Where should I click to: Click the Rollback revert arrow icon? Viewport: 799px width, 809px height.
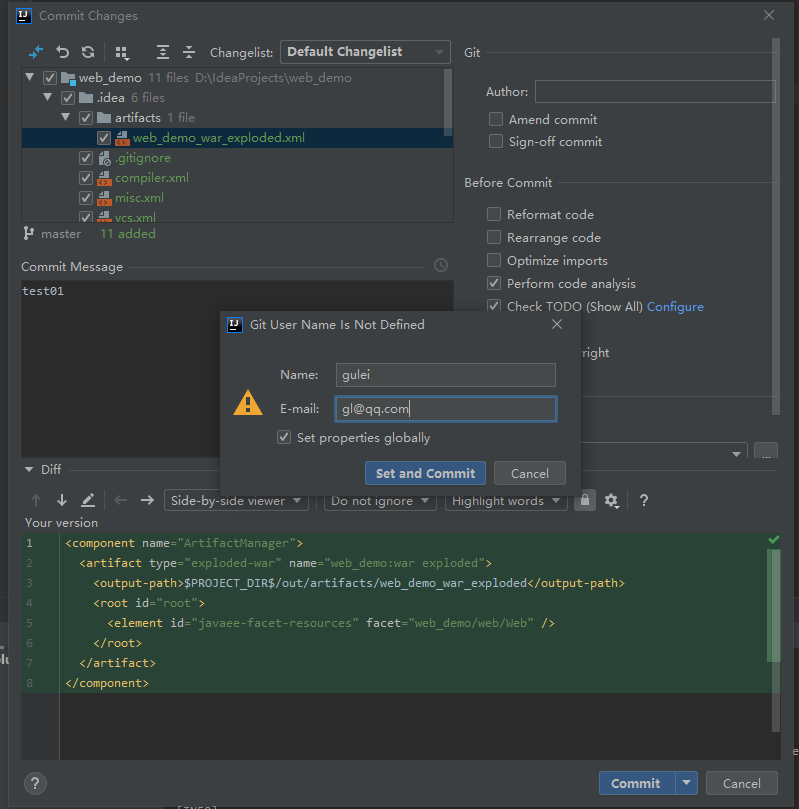62,52
